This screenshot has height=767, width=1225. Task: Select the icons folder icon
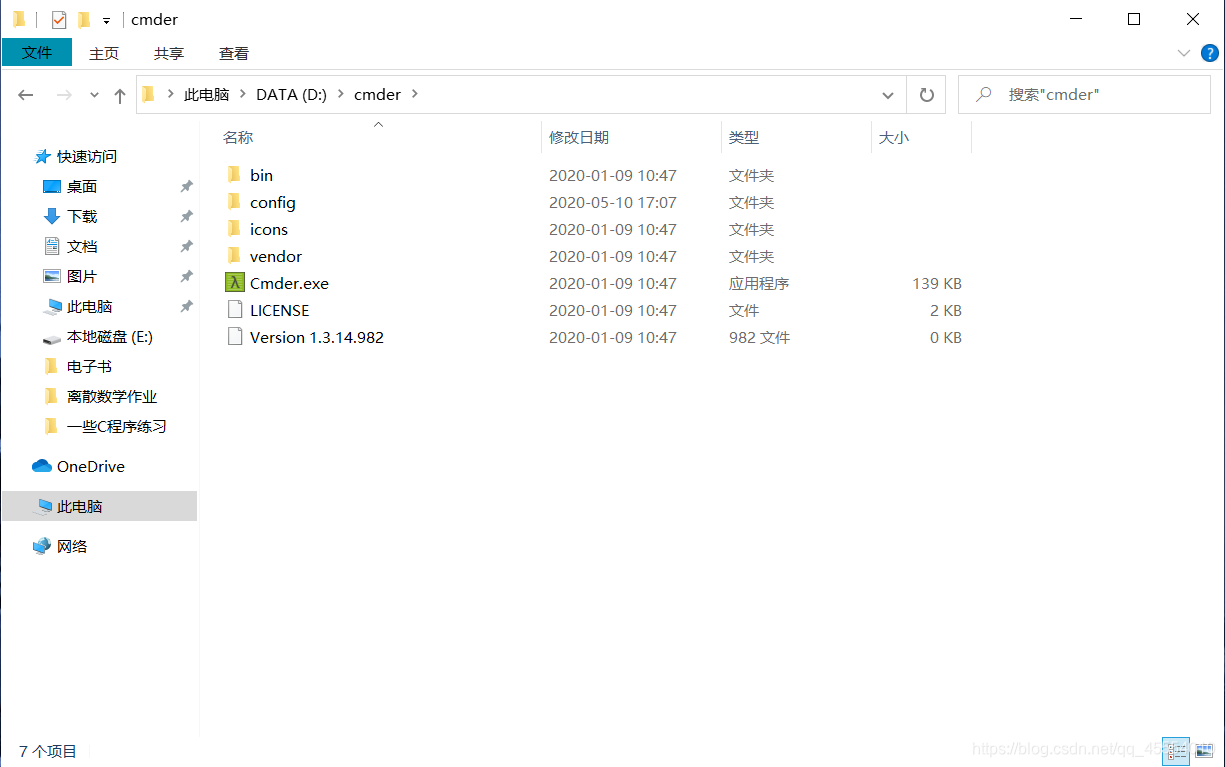235,229
